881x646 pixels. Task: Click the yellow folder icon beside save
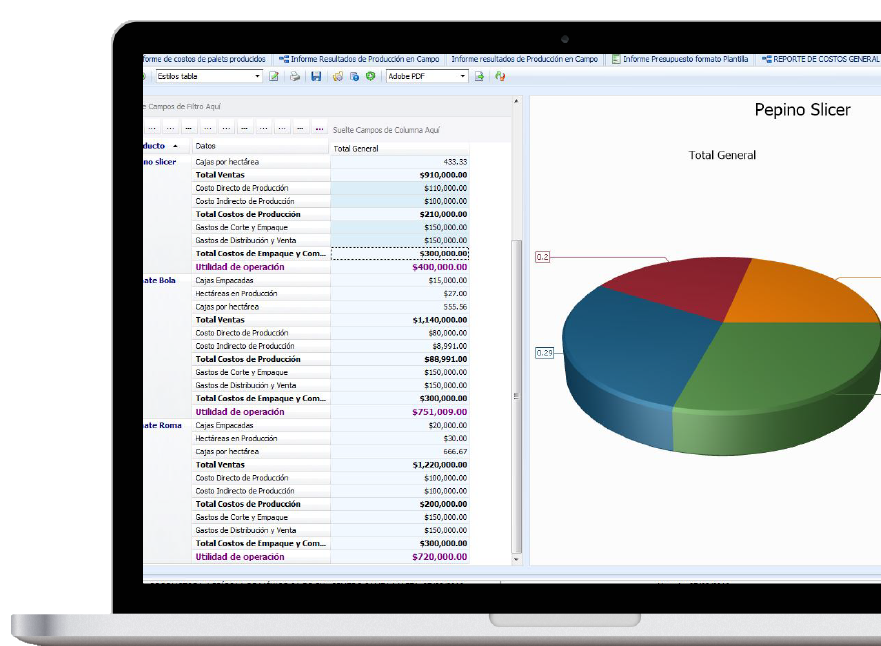(338, 76)
